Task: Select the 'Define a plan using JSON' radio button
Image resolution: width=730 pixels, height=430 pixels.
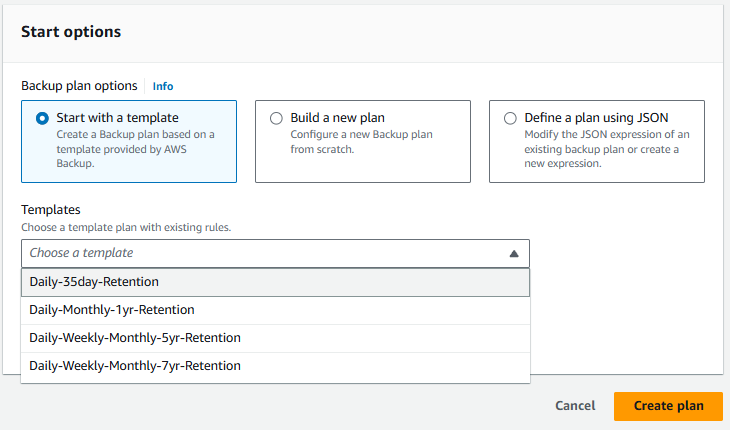Action: (510, 118)
